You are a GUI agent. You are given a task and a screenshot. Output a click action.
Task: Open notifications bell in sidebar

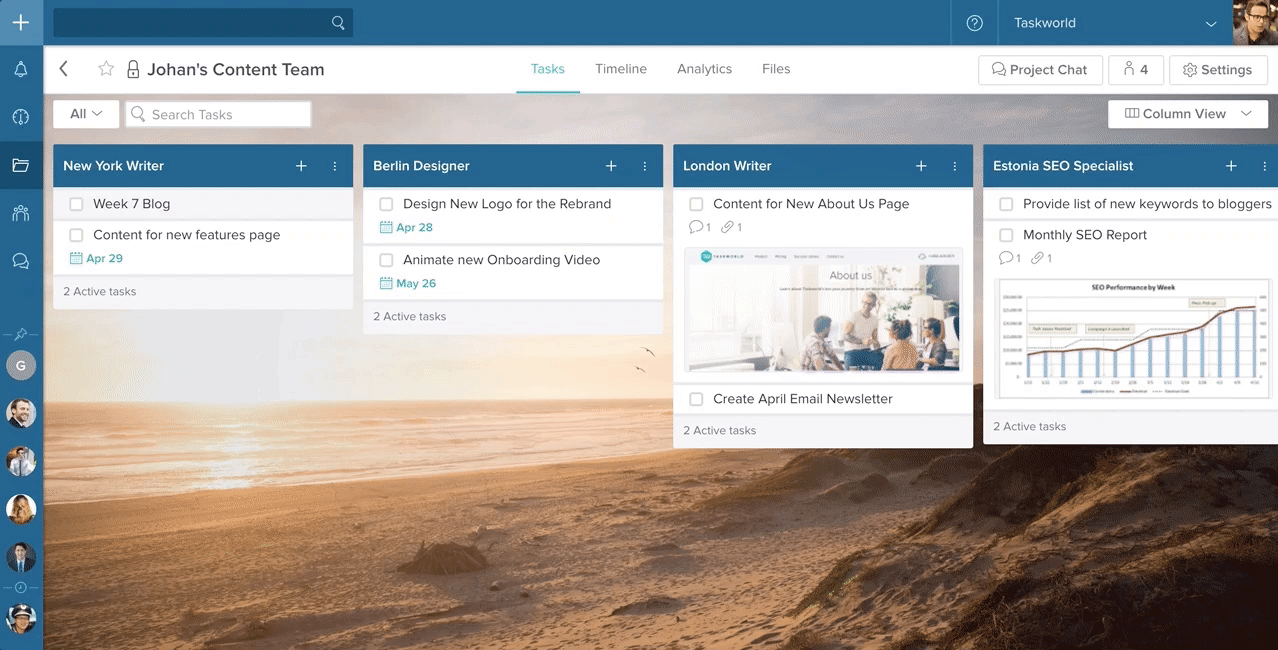coord(21,69)
